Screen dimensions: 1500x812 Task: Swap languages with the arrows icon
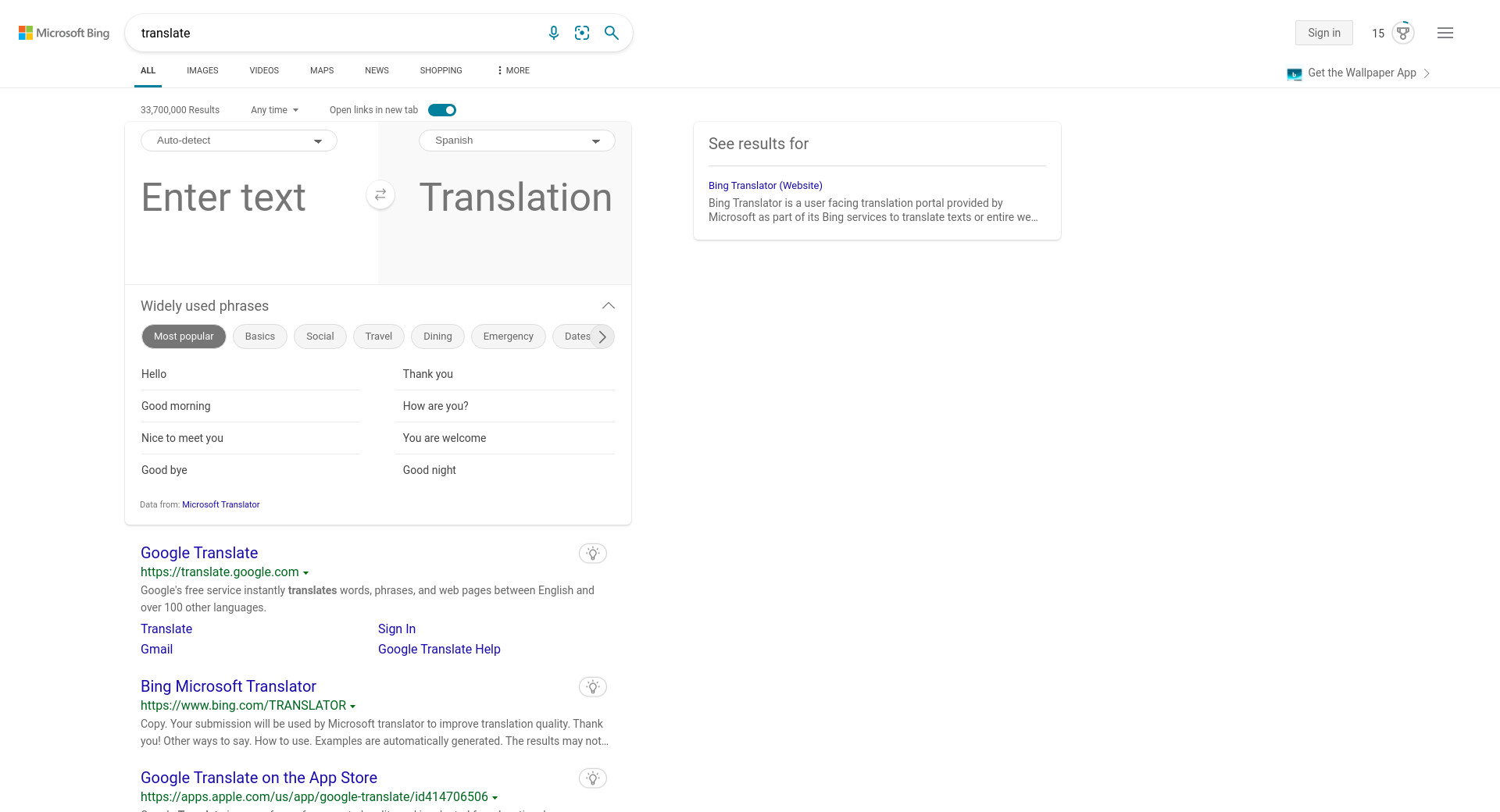point(380,195)
